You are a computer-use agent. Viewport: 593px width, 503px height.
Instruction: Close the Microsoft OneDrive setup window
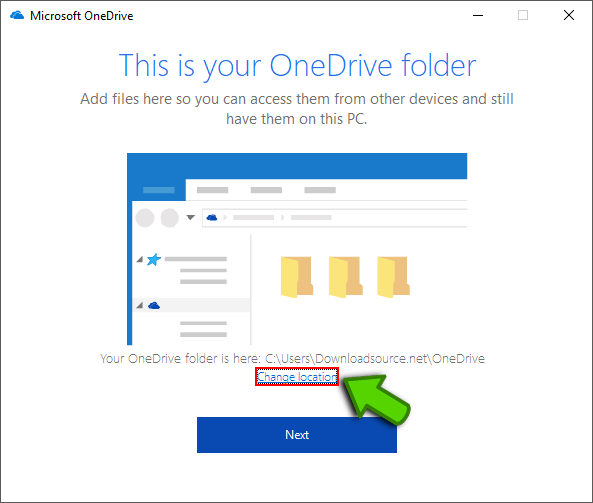(569, 16)
